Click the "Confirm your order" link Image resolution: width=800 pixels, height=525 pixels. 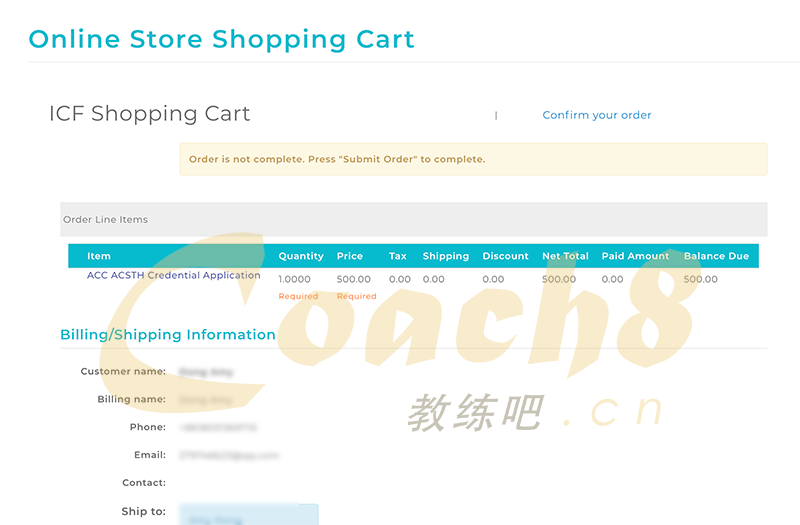tap(596, 115)
